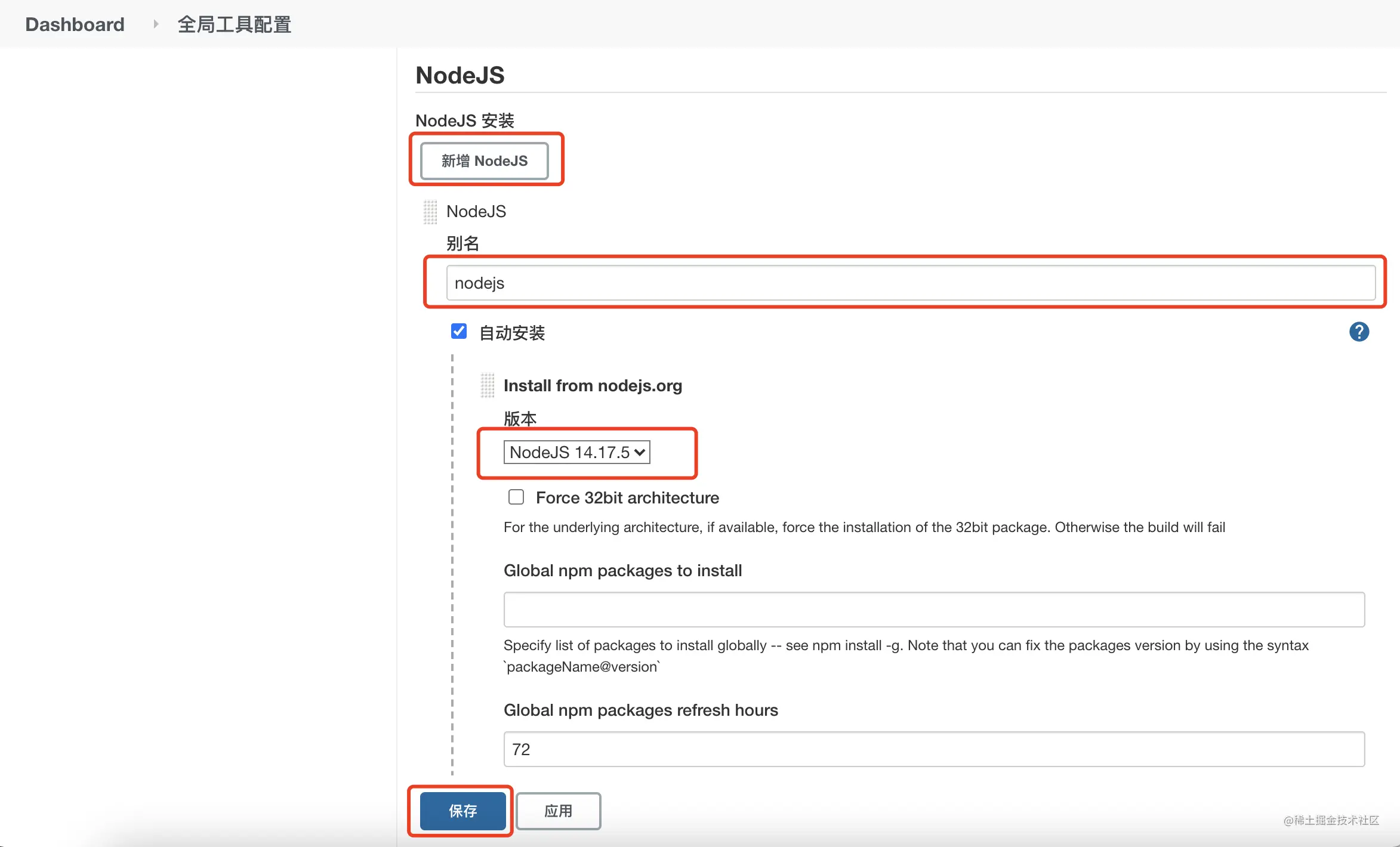Click the NodeJS 安装 label

pyautogui.click(x=465, y=121)
